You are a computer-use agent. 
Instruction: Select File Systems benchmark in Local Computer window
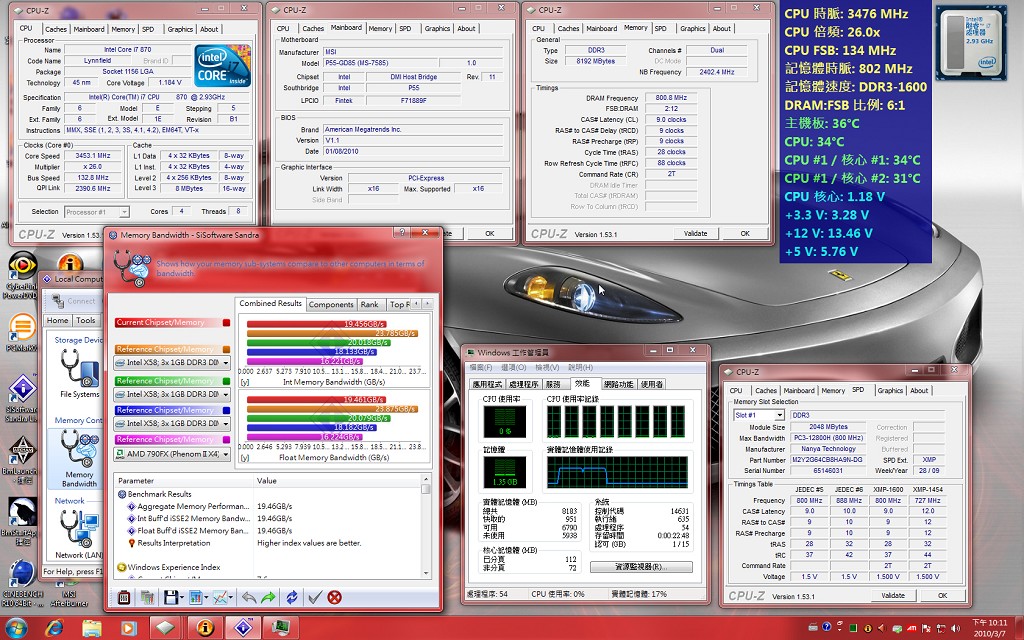[79, 374]
